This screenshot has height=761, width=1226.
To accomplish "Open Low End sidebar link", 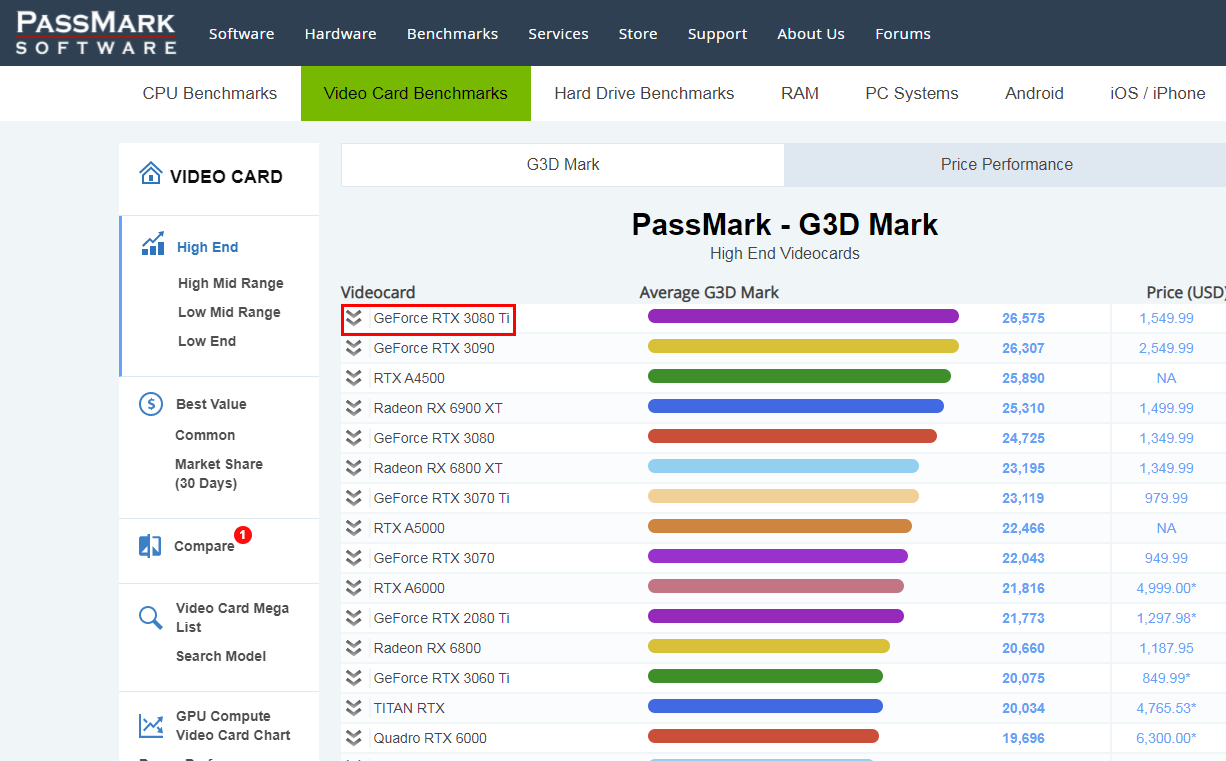I will 207,341.
